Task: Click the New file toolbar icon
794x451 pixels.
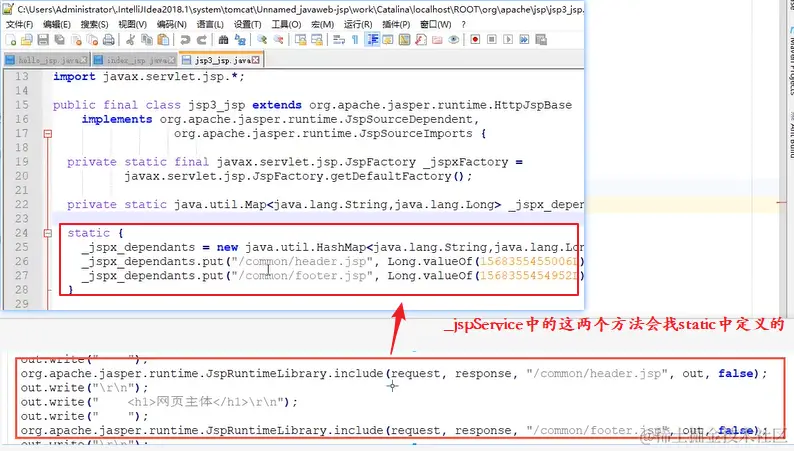Action: tap(11, 39)
